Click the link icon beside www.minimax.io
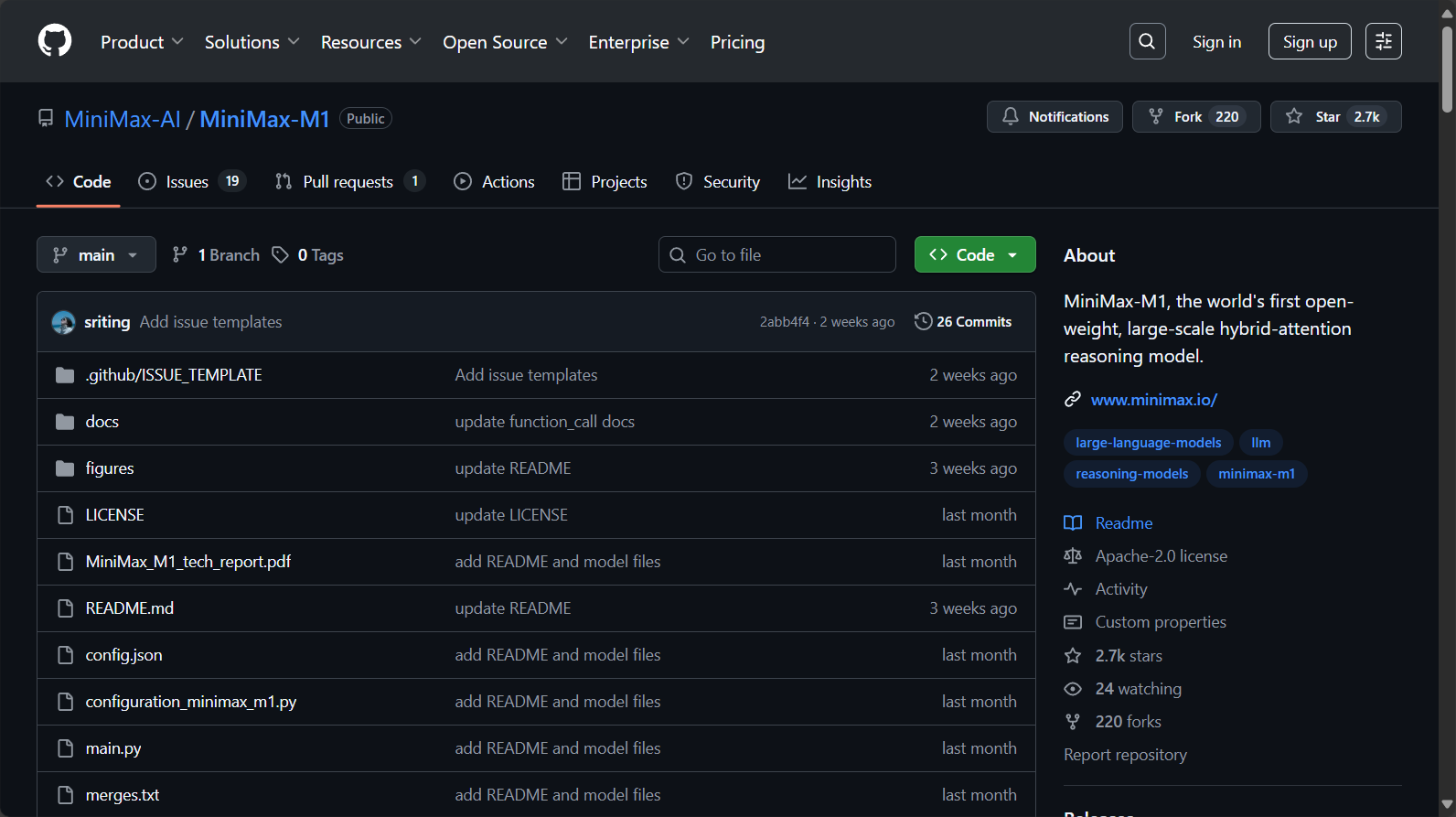The height and width of the screenshot is (817, 1456). click(1073, 400)
